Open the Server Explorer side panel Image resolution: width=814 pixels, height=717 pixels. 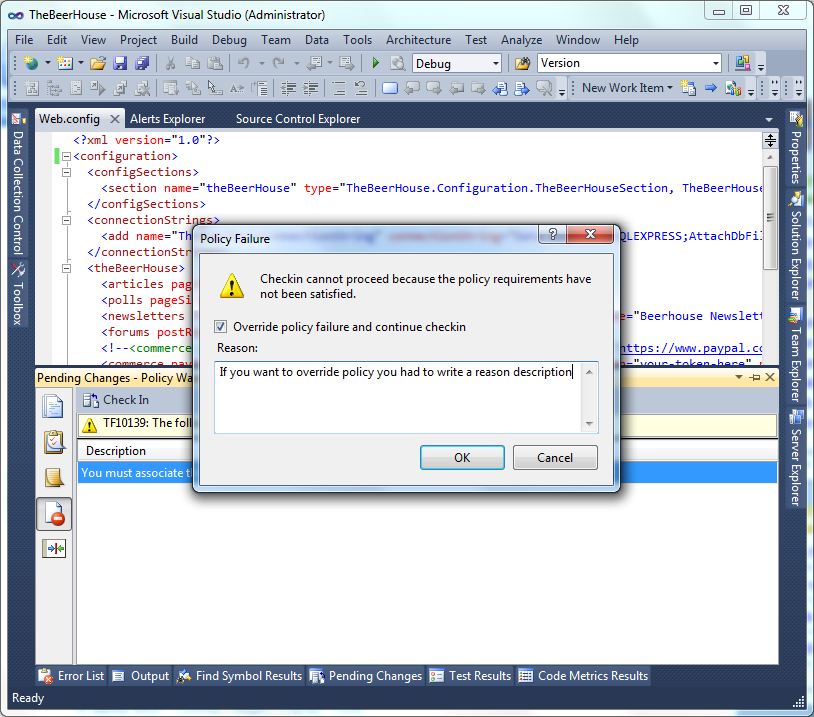tap(795, 458)
